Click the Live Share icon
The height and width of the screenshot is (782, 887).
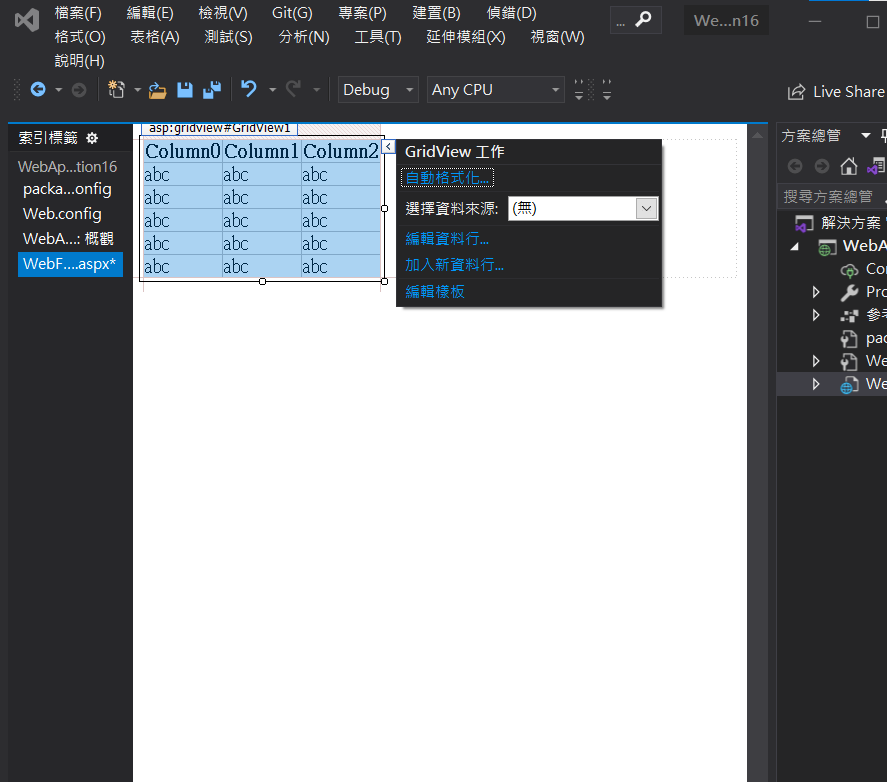pos(796,92)
